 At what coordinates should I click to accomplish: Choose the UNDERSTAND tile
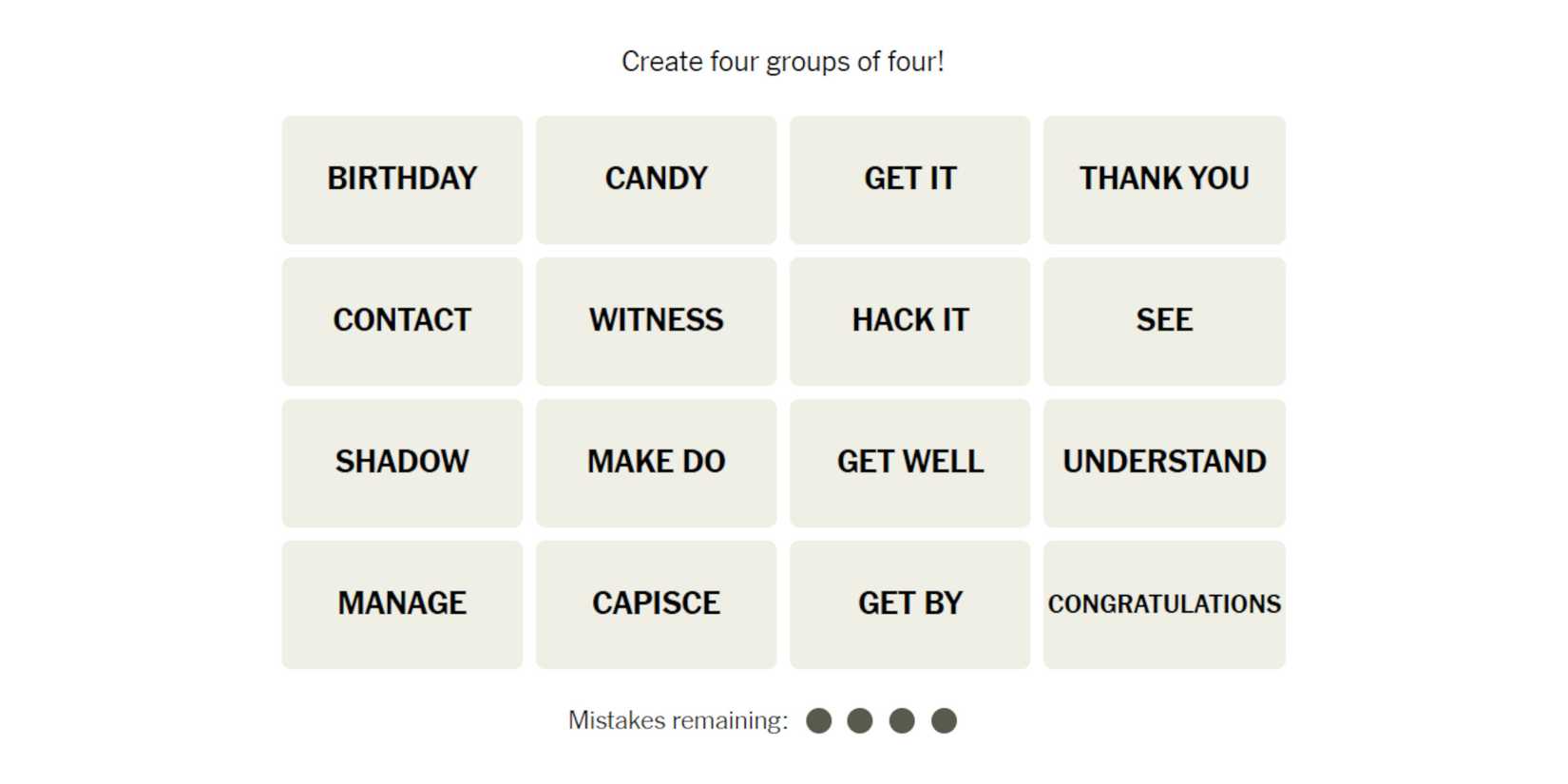coord(1164,463)
